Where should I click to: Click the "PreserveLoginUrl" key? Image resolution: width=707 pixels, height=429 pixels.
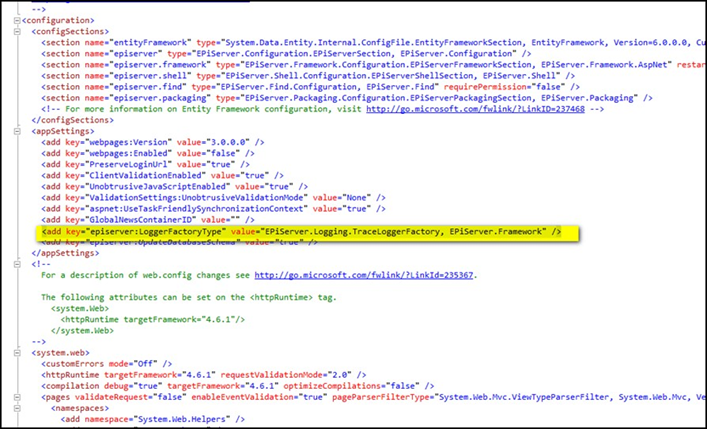[129, 165]
